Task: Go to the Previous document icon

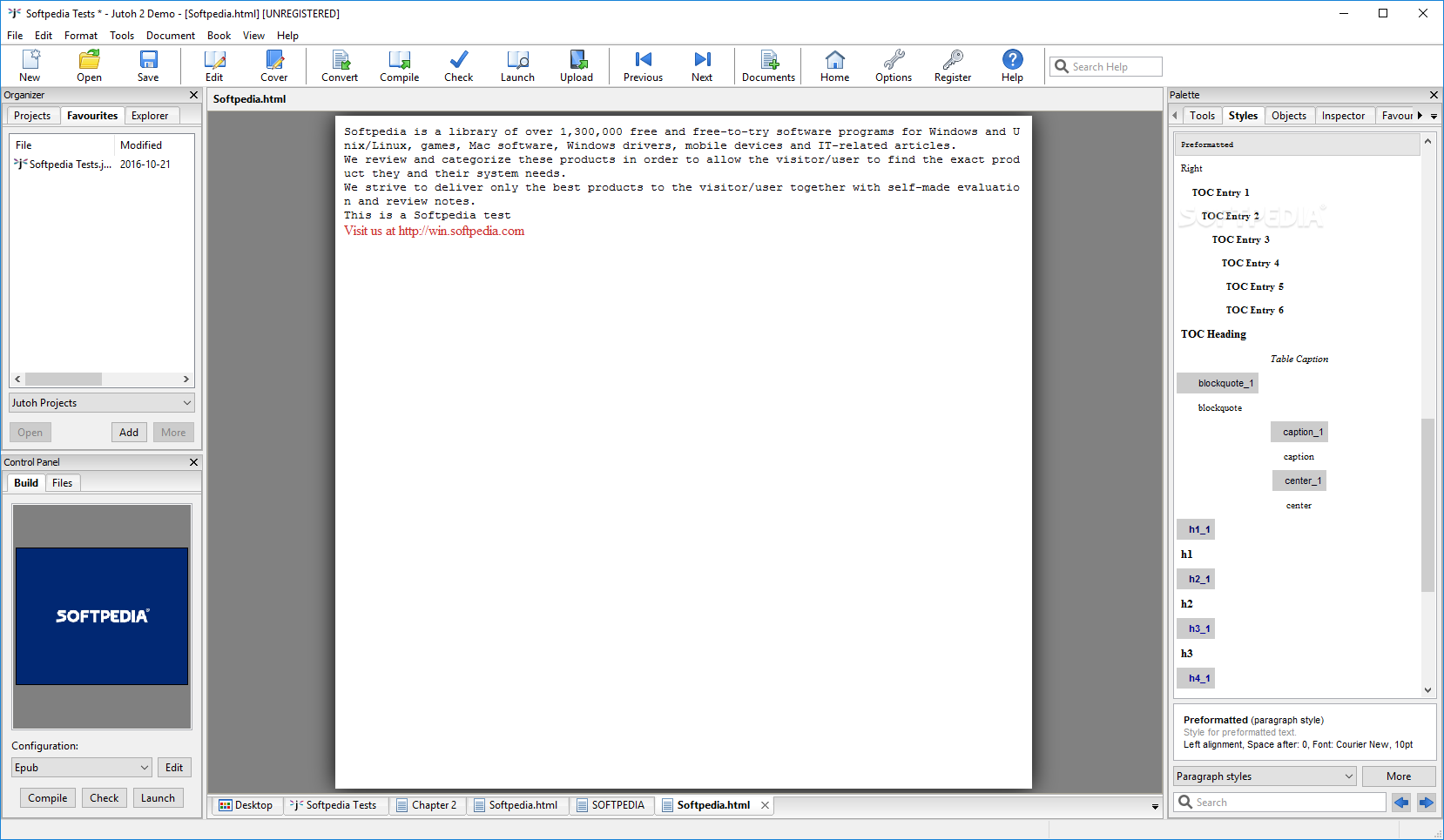Action: click(643, 66)
